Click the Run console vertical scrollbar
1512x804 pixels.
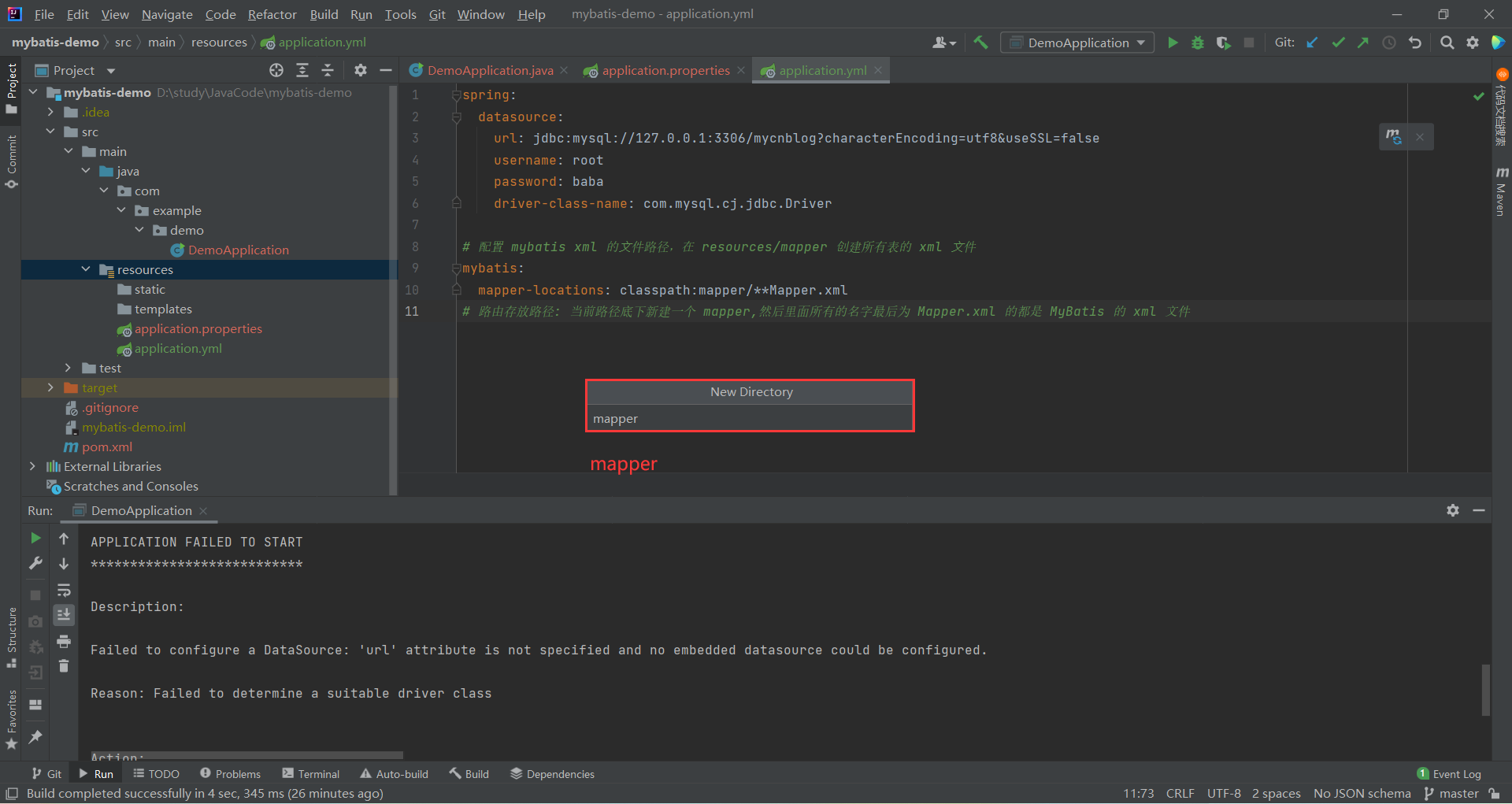(x=1486, y=690)
